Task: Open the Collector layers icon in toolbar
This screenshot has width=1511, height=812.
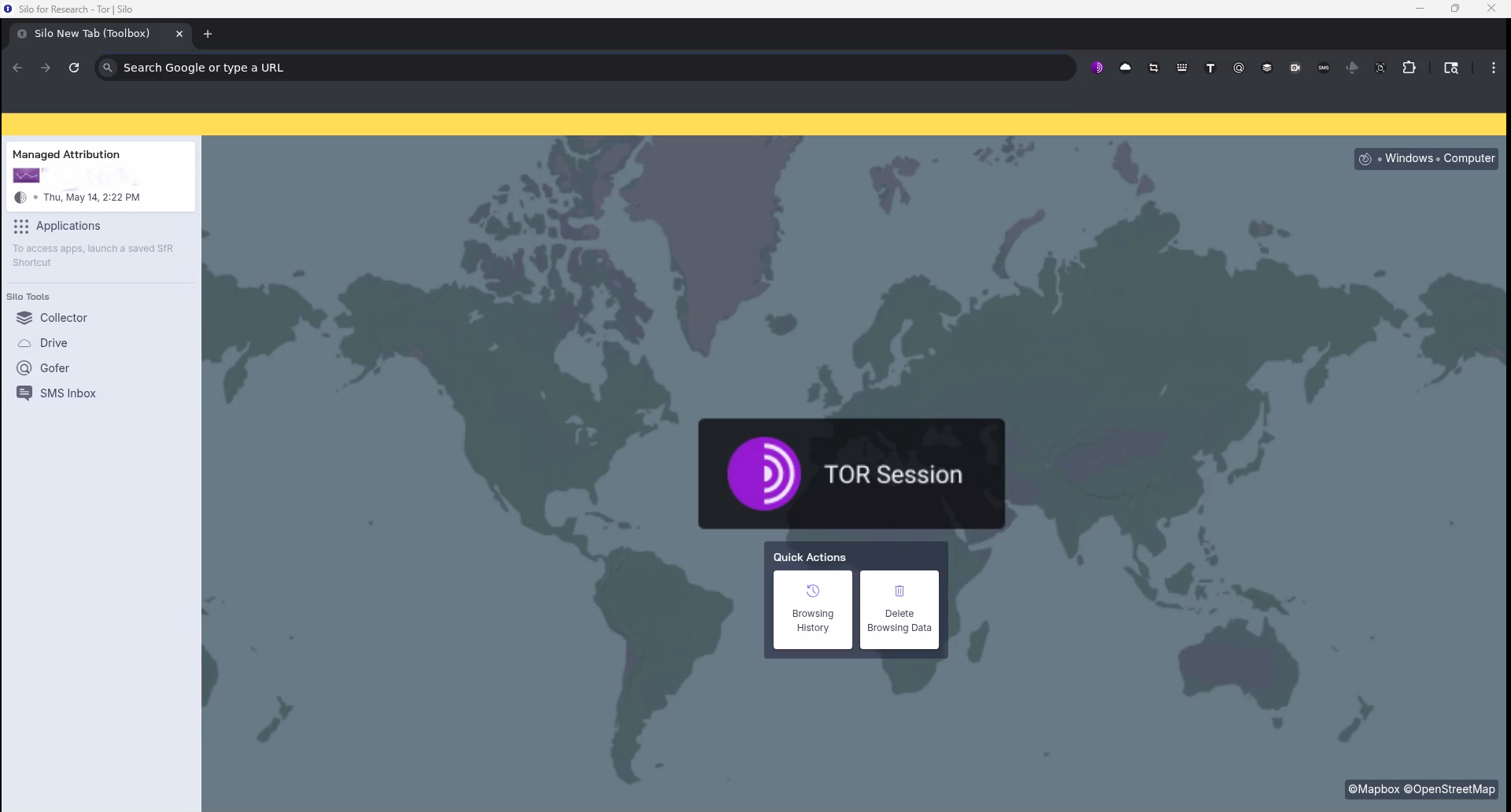Action: (1267, 68)
